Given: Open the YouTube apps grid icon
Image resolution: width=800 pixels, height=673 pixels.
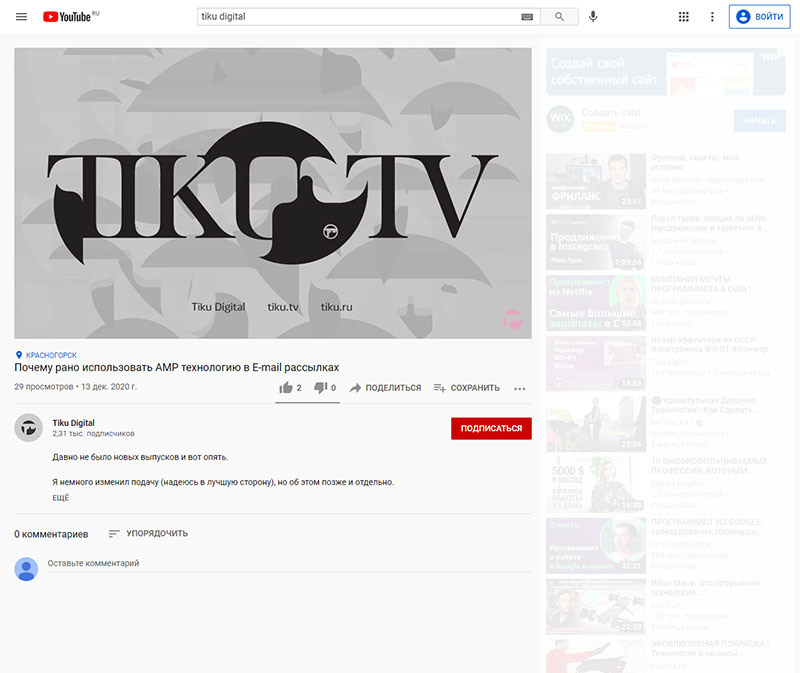Looking at the screenshot, I should tap(684, 16).
